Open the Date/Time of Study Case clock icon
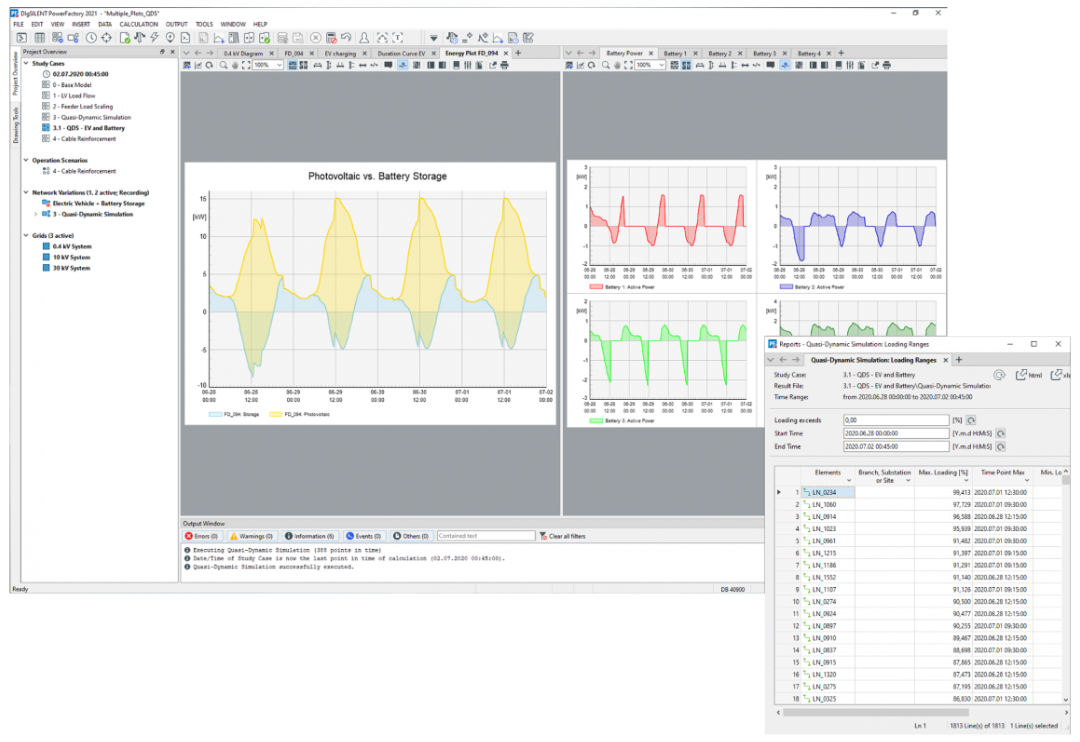Image resolution: width=1080 pixels, height=742 pixels. (x=91, y=38)
